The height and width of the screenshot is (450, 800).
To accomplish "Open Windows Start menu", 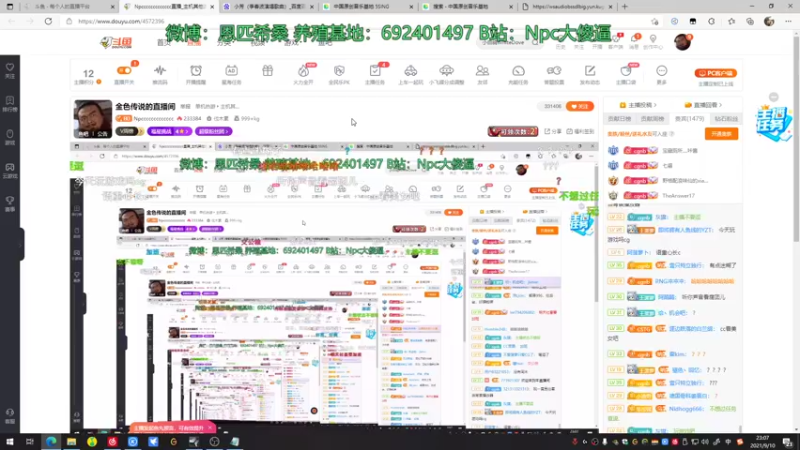I will click(x=10, y=441).
